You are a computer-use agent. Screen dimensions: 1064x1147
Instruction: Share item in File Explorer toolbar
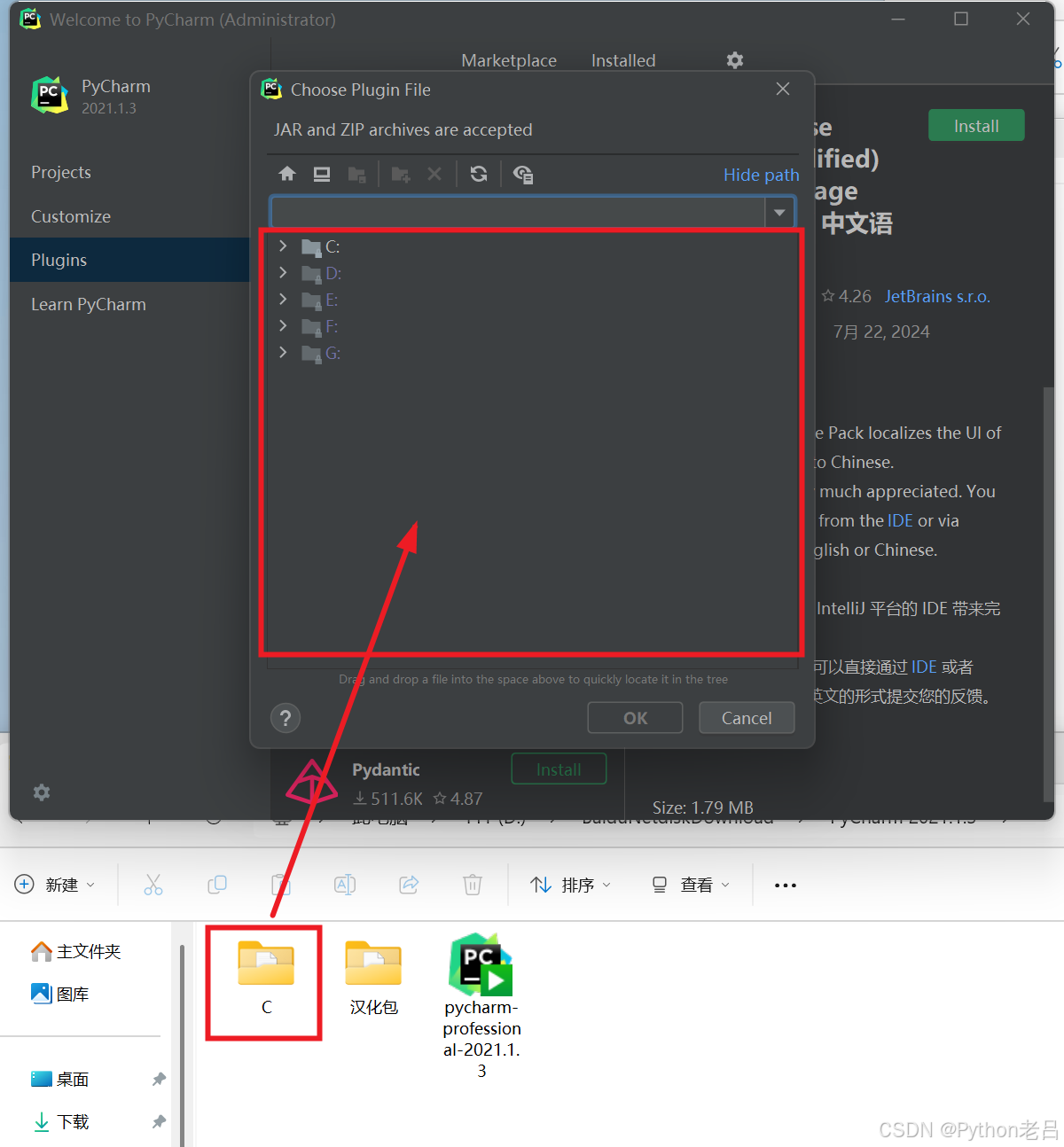[409, 885]
